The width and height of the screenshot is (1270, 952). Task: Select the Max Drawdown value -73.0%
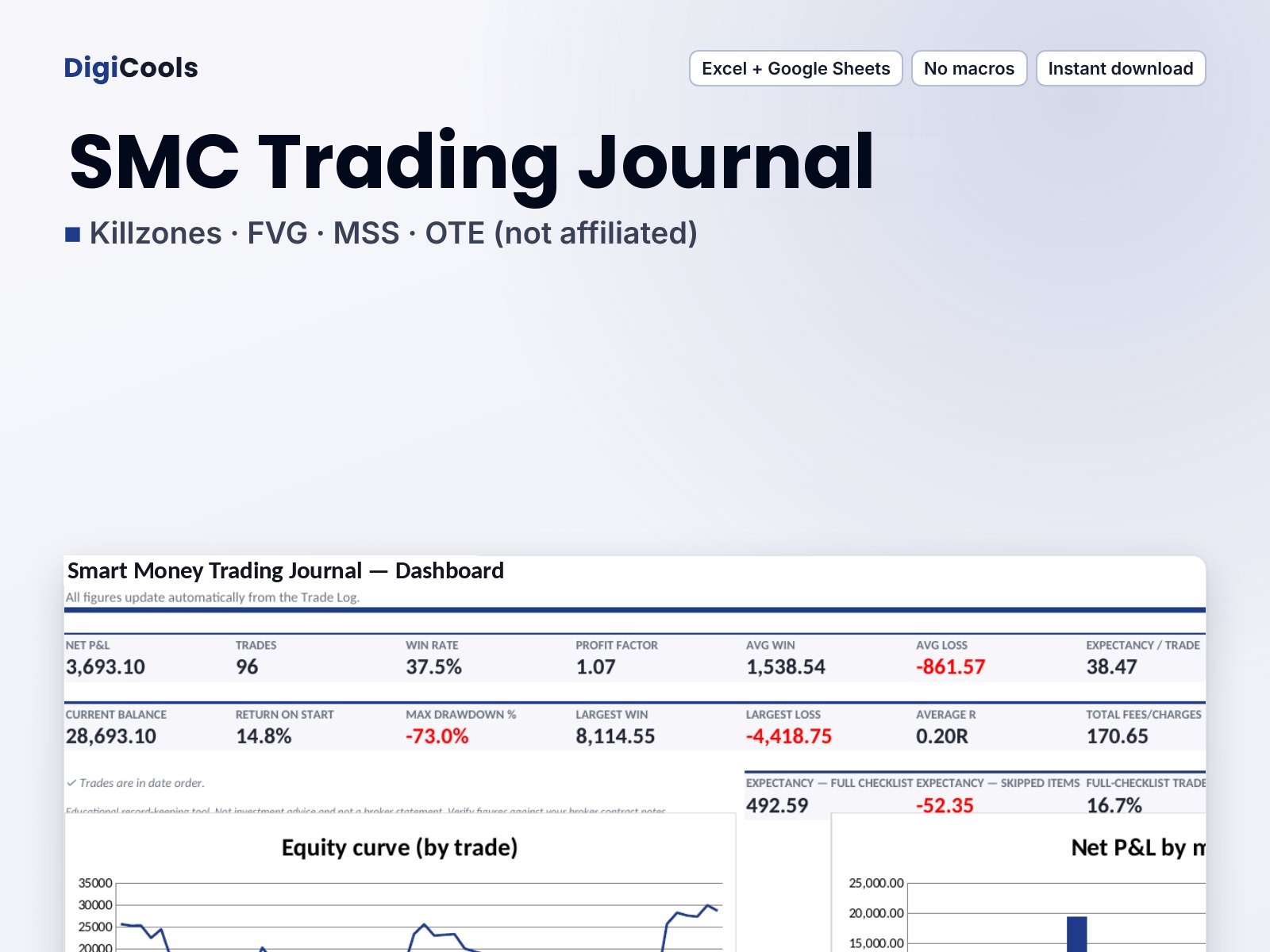(437, 736)
